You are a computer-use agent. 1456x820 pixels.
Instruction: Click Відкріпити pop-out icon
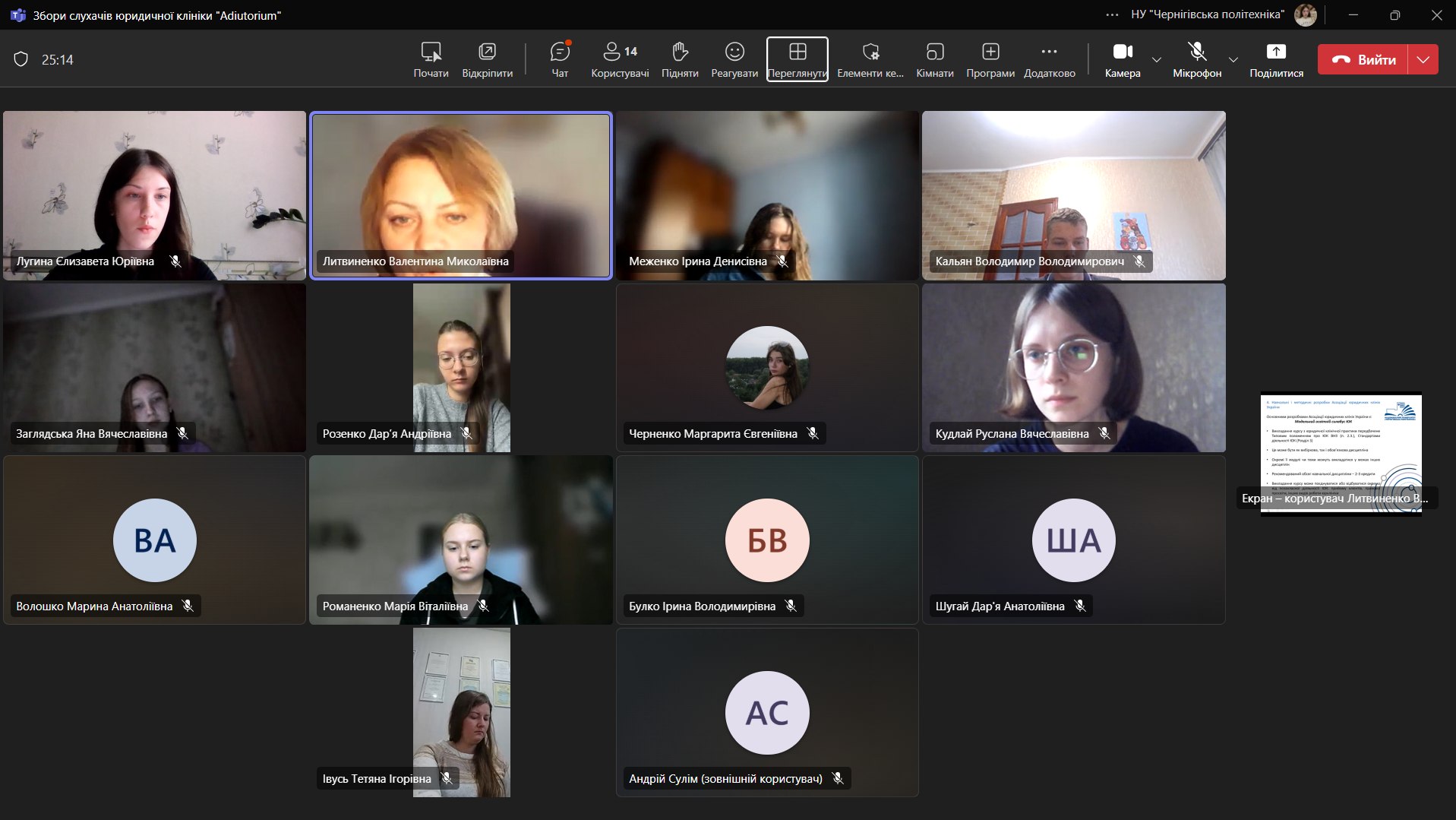pyautogui.click(x=487, y=59)
